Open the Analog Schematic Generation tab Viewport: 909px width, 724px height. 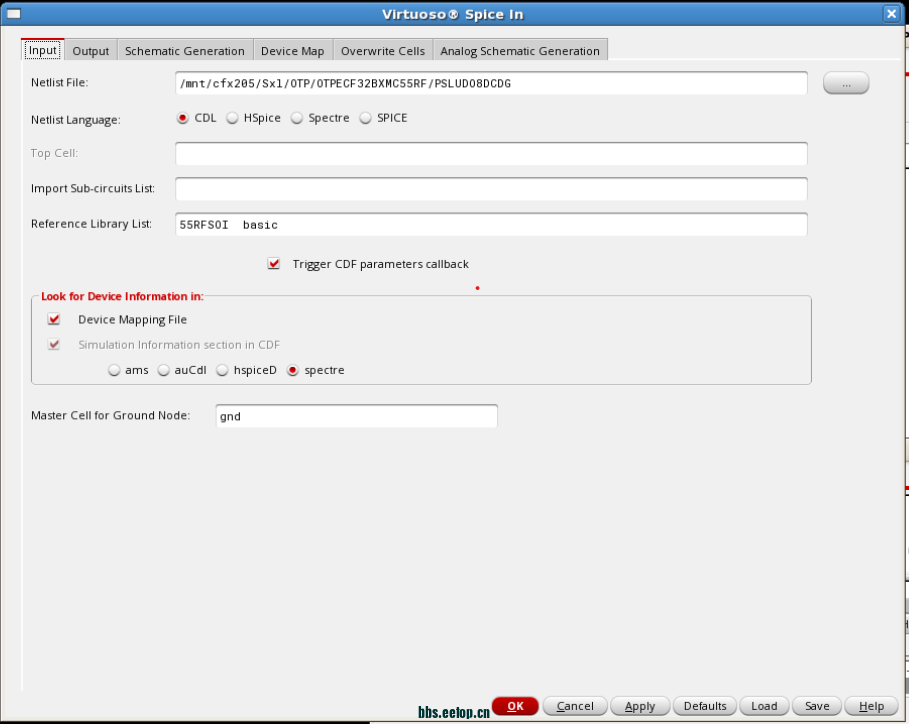(520, 51)
